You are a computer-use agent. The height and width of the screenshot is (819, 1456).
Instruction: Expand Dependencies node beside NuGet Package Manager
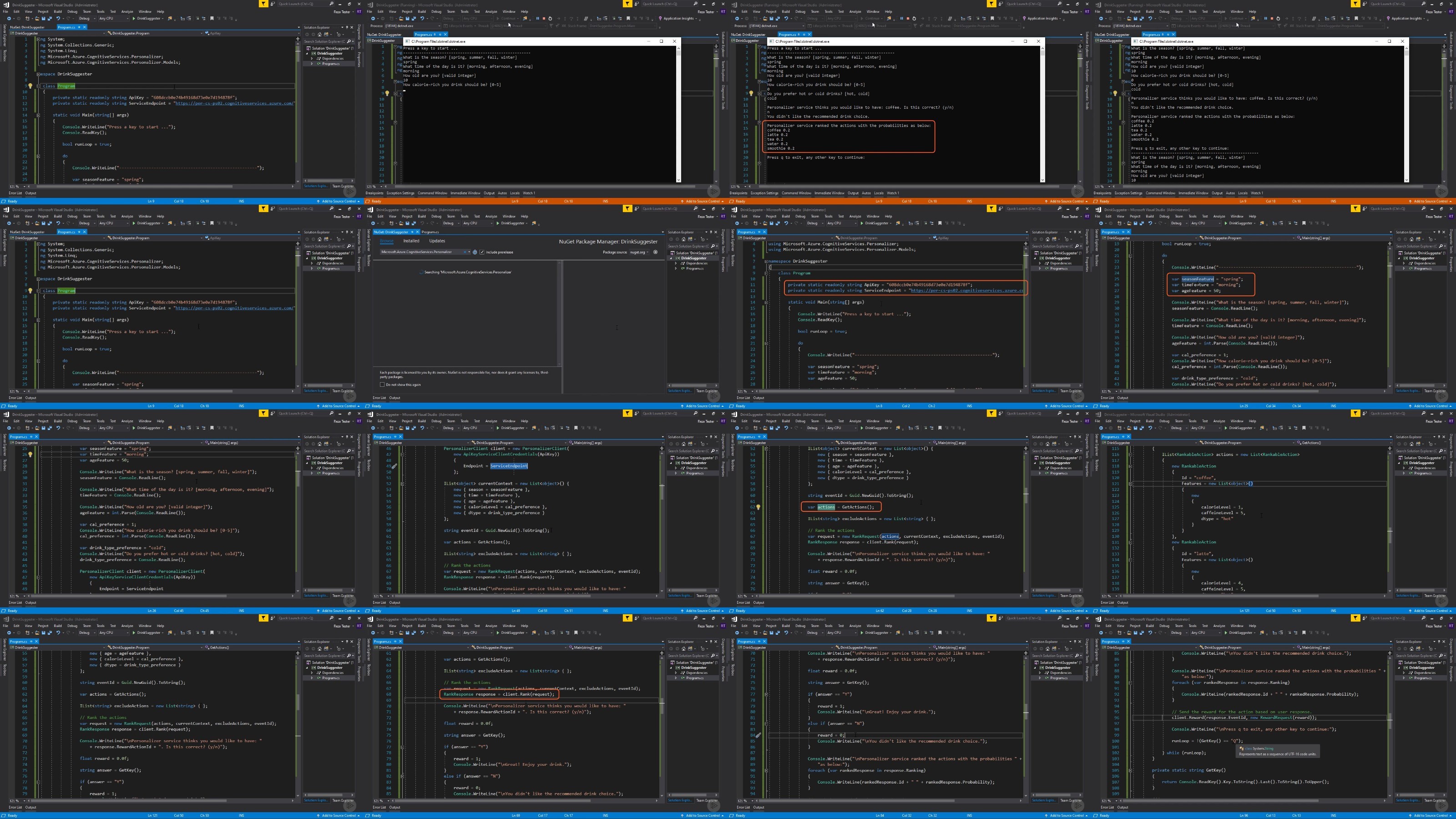(676, 263)
